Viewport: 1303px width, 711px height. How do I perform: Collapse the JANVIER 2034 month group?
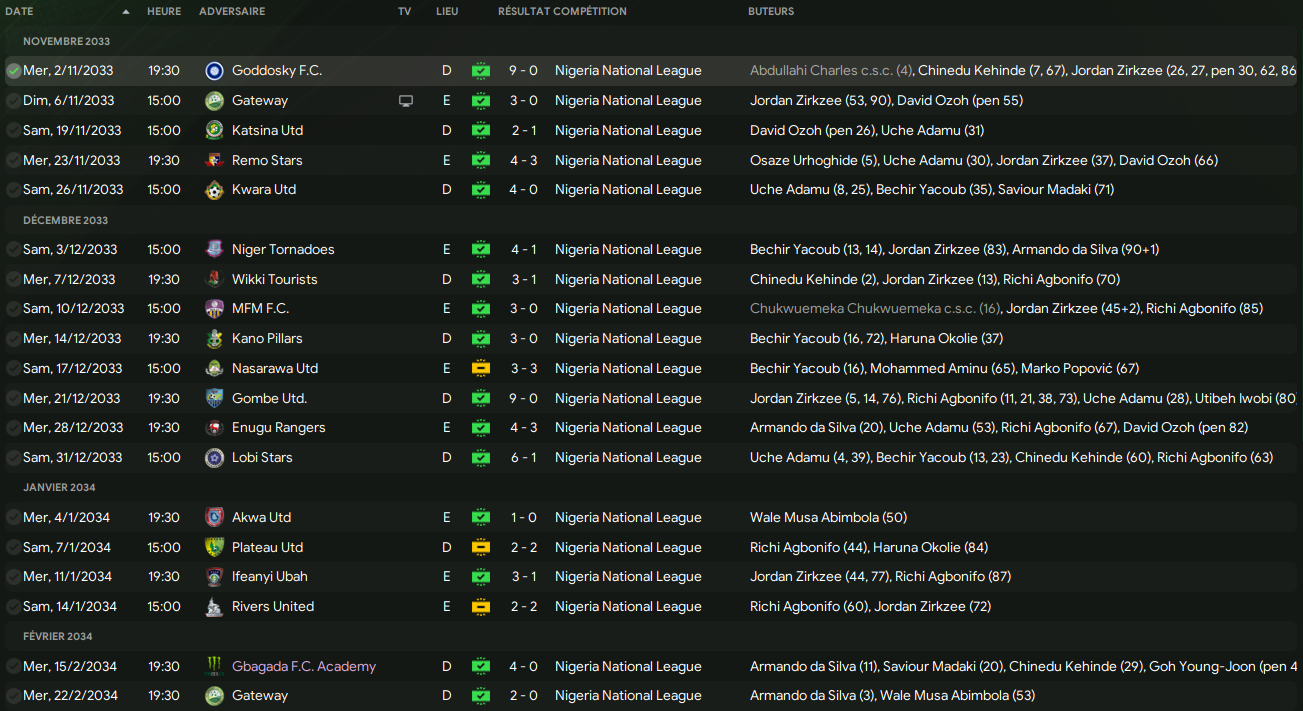[59, 488]
